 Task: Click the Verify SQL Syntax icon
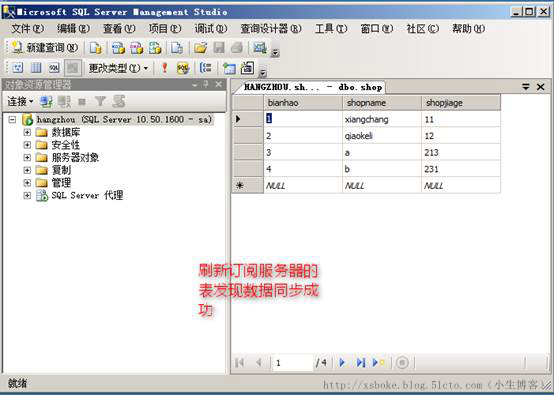click(x=183, y=67)
